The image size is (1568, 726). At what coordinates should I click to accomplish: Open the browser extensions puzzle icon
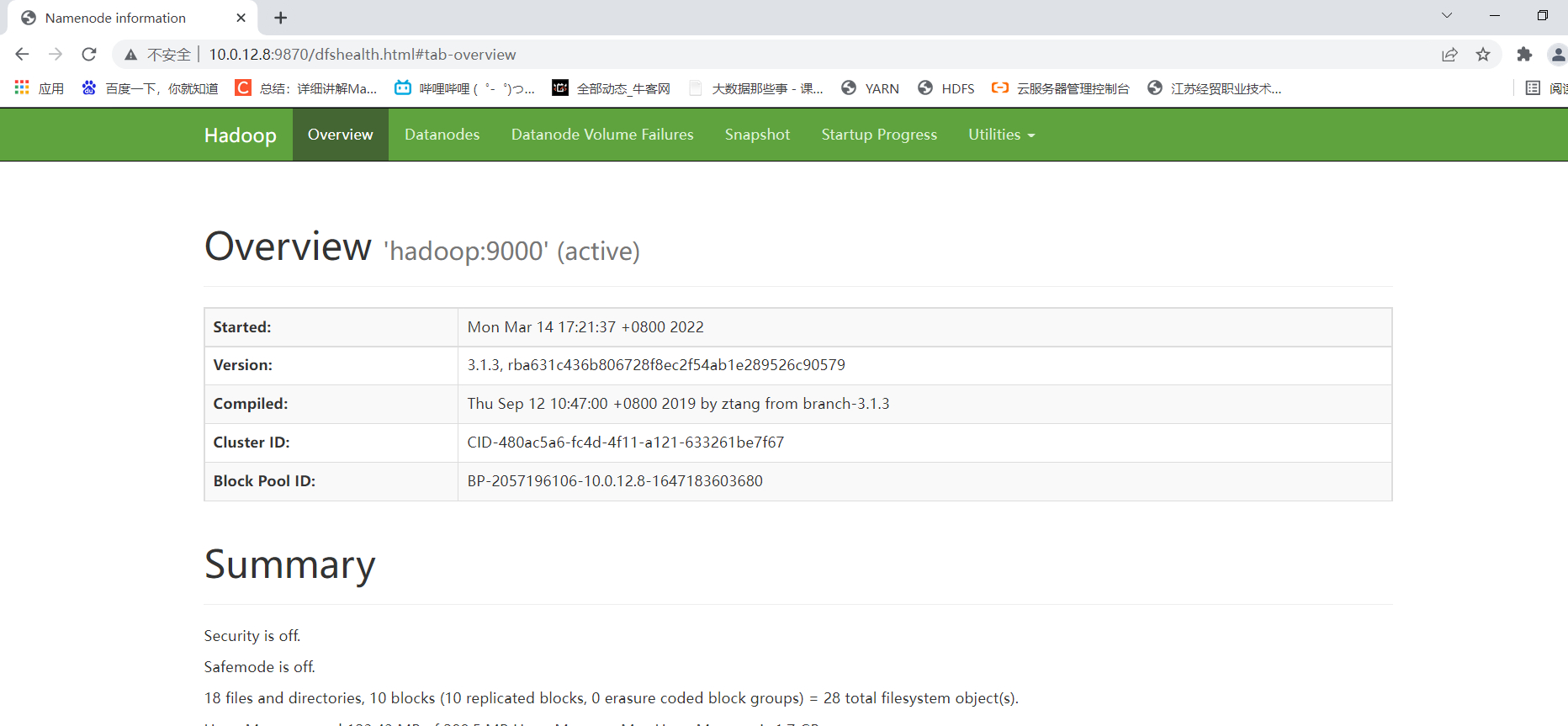pyautogui.click(x=1524, y=55)
